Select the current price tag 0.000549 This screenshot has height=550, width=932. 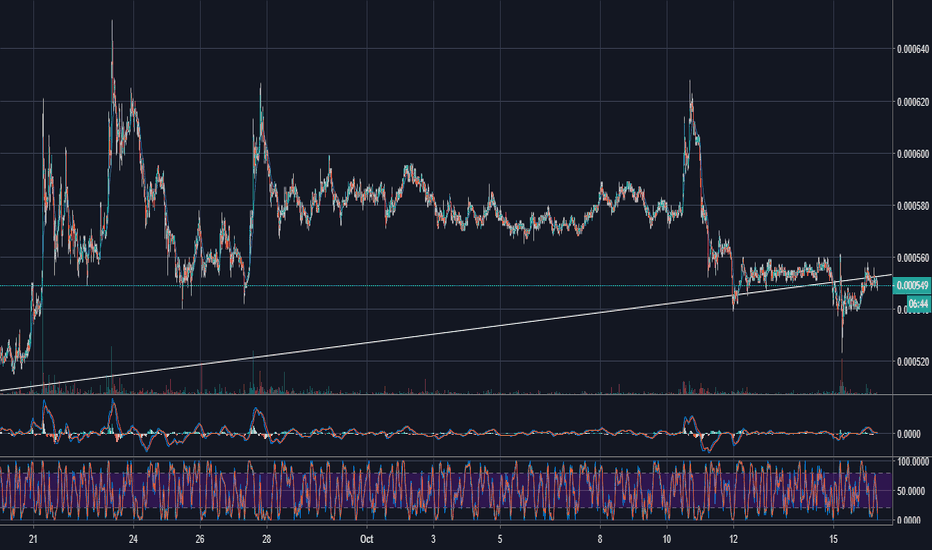(x=912, y=286)
